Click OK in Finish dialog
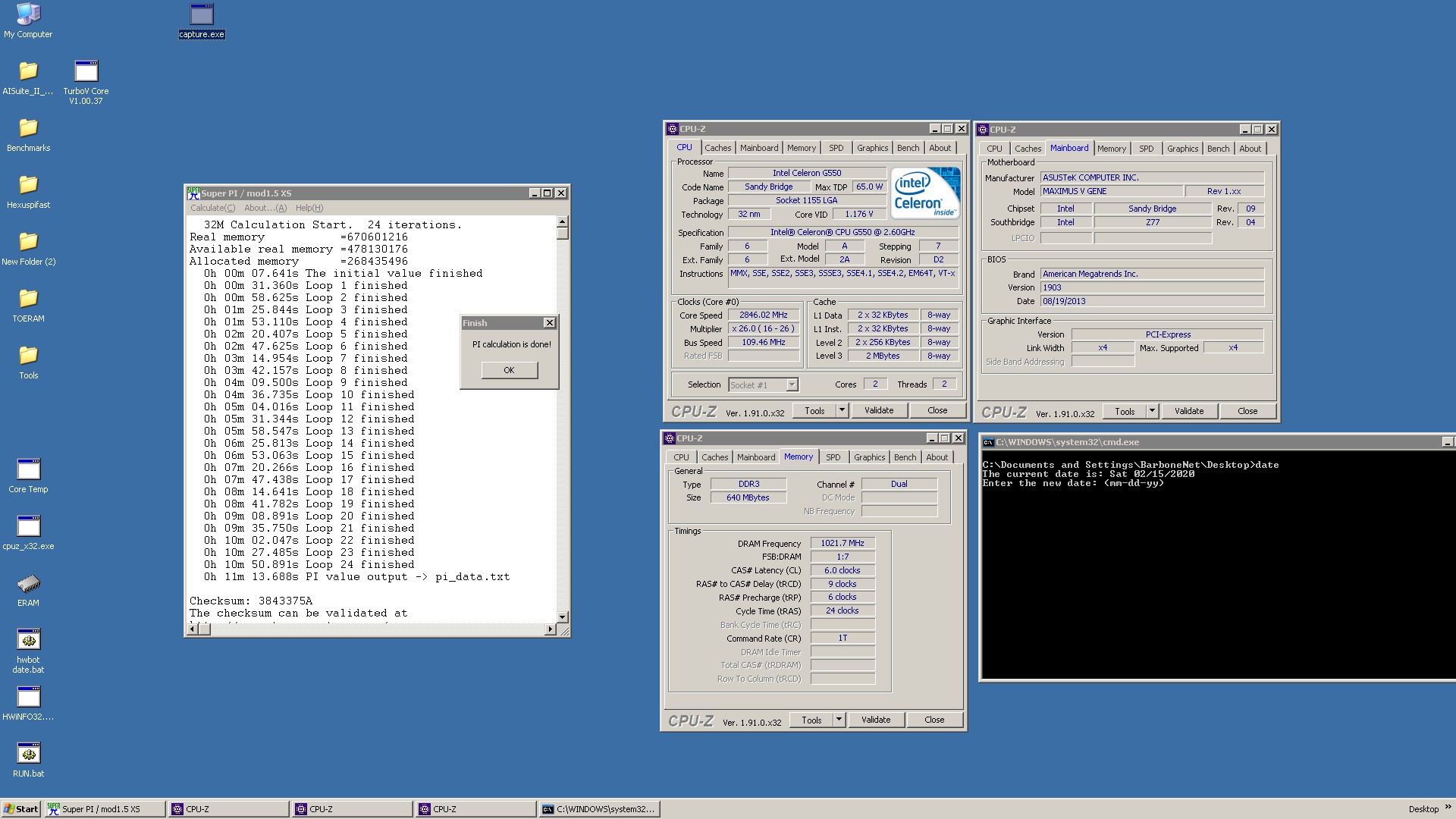This screenshot has width=1456, height=819. coord(509,370)
